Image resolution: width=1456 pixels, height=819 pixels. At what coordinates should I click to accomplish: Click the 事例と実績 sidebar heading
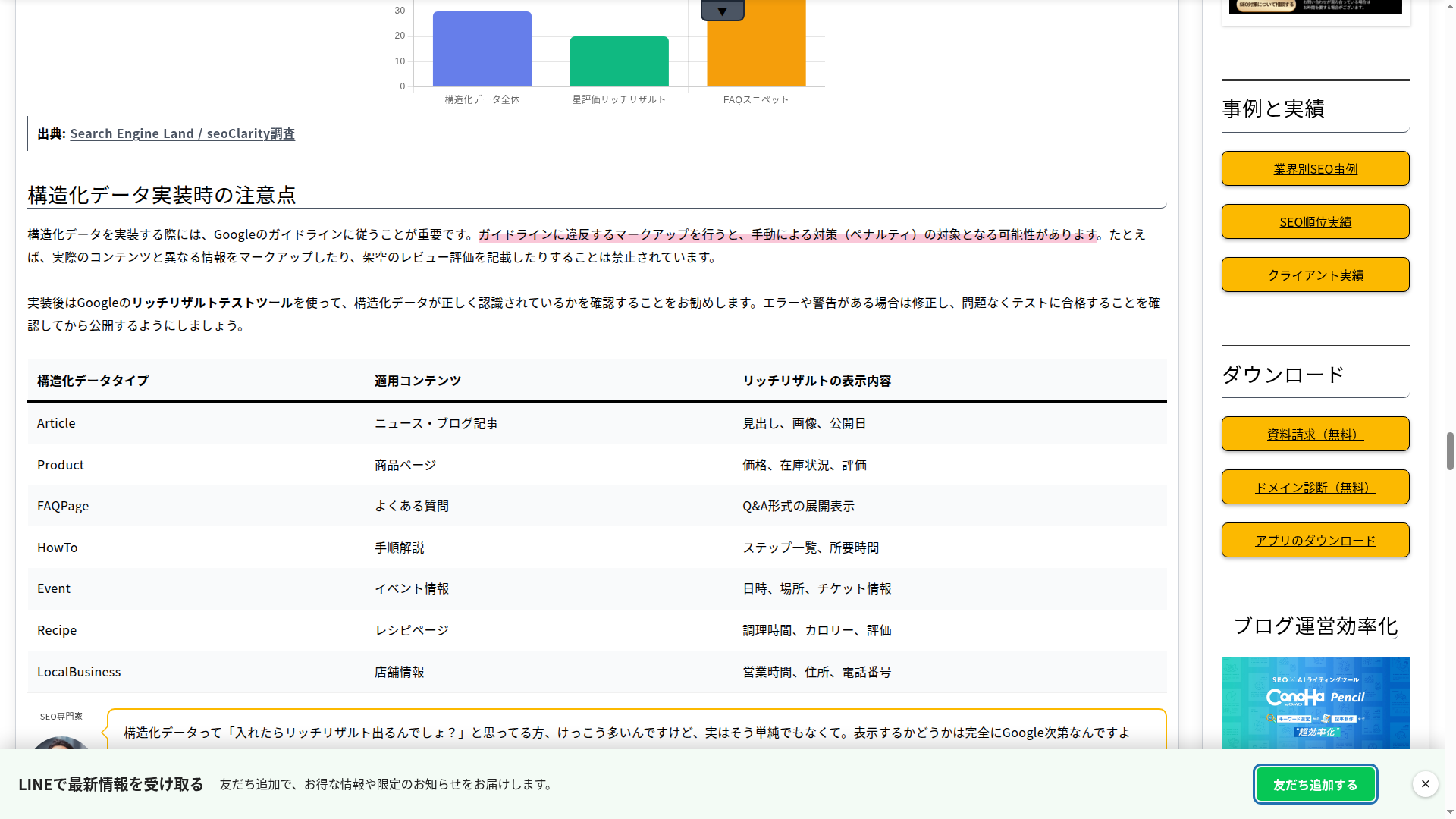point(1273,108)
